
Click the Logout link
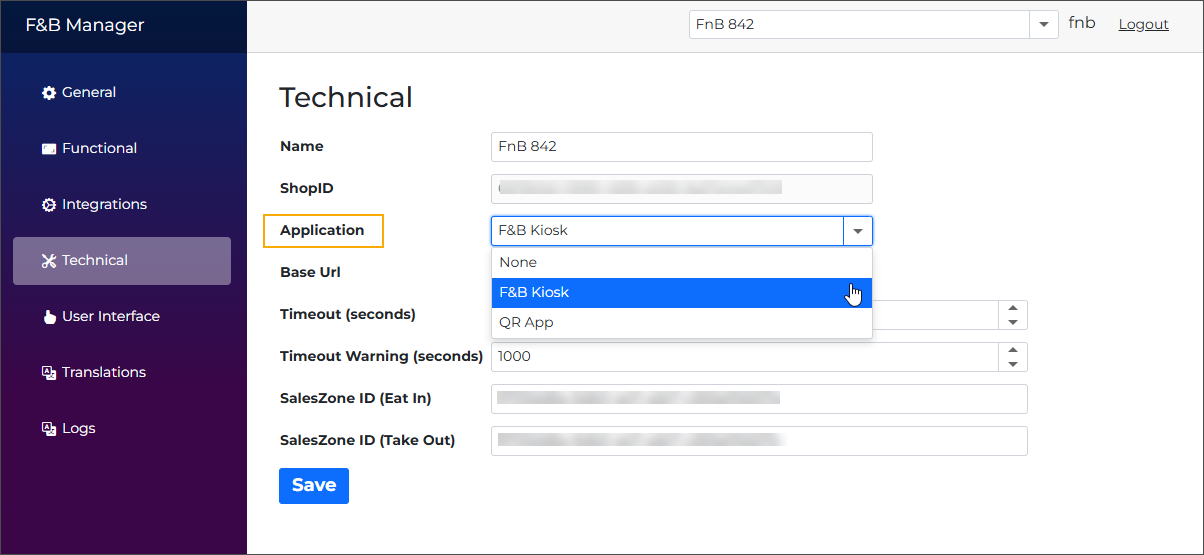click(1143, 24)
